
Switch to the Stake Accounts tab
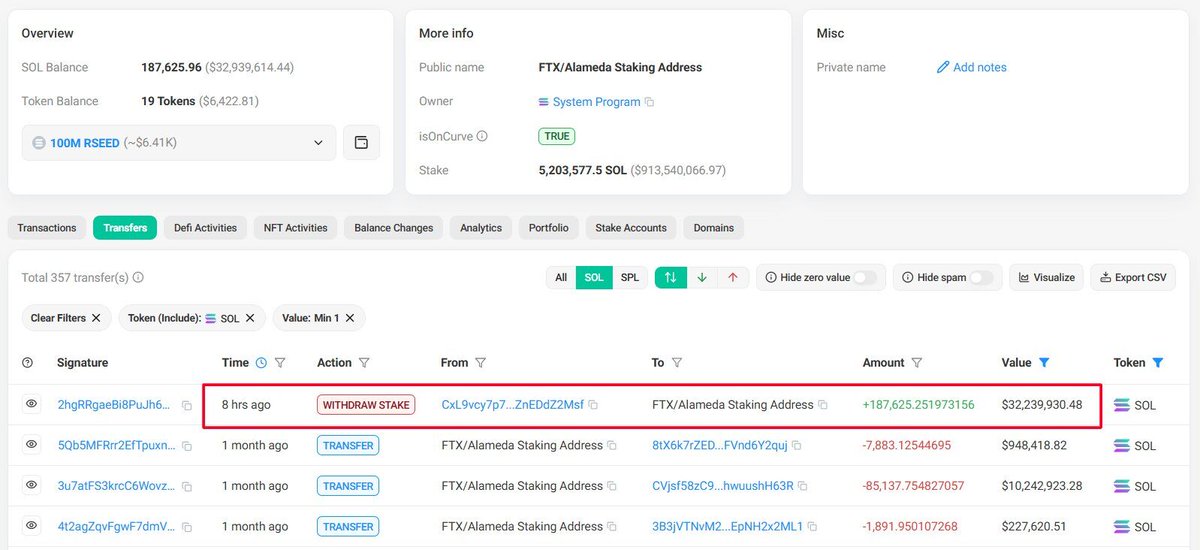click(x=631, y=228)
